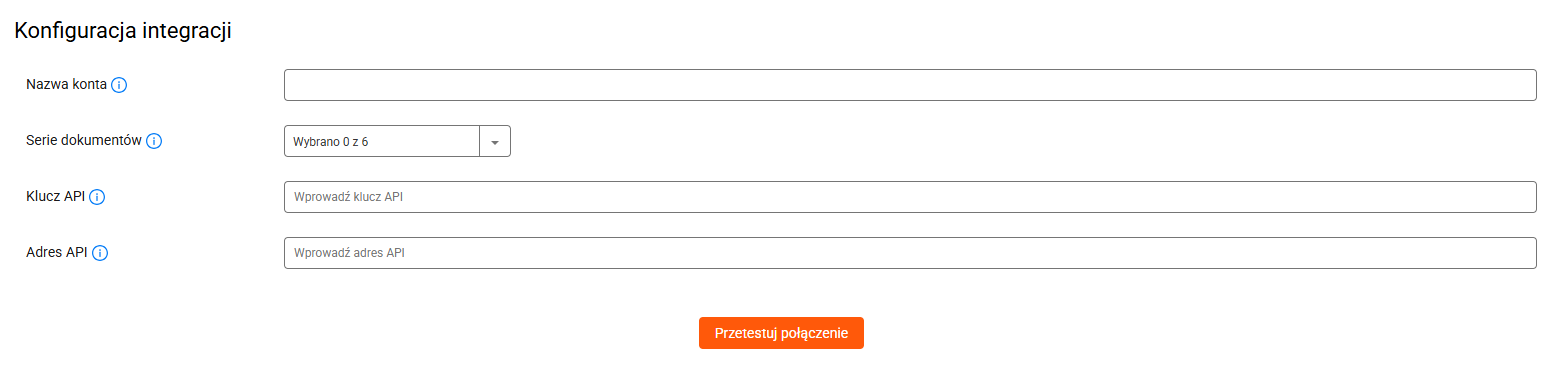This screenshot has width=1568, height=365.
Task: Click the info icon beside Nazwa konta
Action: [119, 85]
